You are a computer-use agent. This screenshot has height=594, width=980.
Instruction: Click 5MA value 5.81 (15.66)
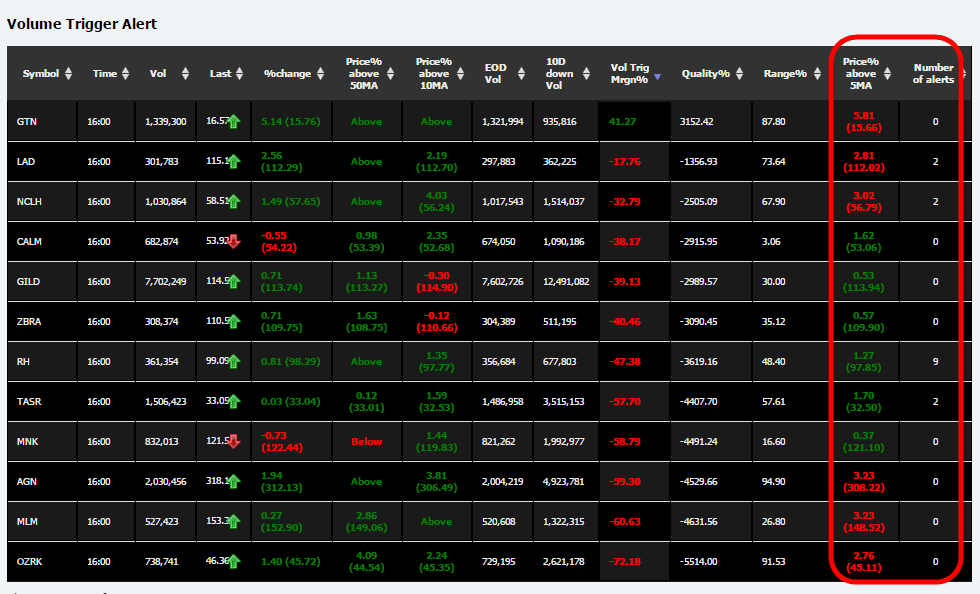pyautogui.click(x=864, y=121)
